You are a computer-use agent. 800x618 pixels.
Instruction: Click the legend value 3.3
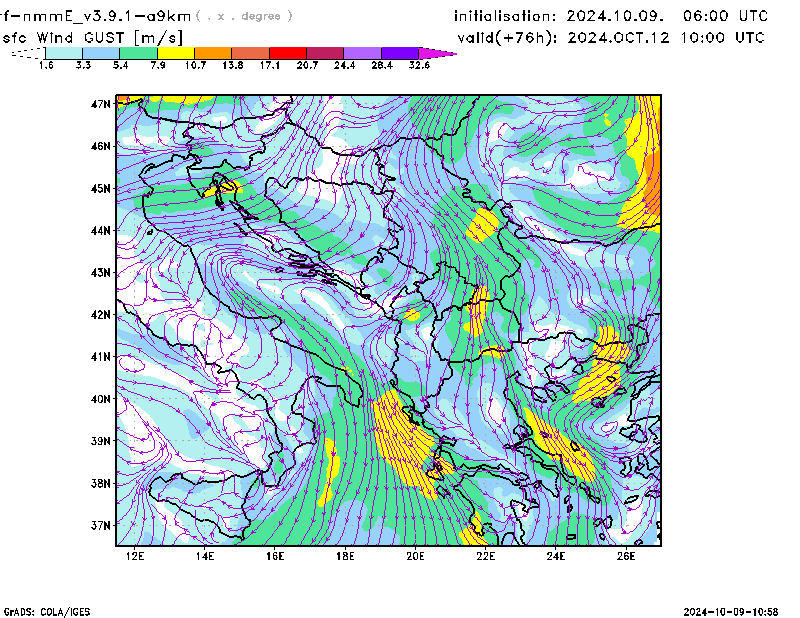click(83, 65)
